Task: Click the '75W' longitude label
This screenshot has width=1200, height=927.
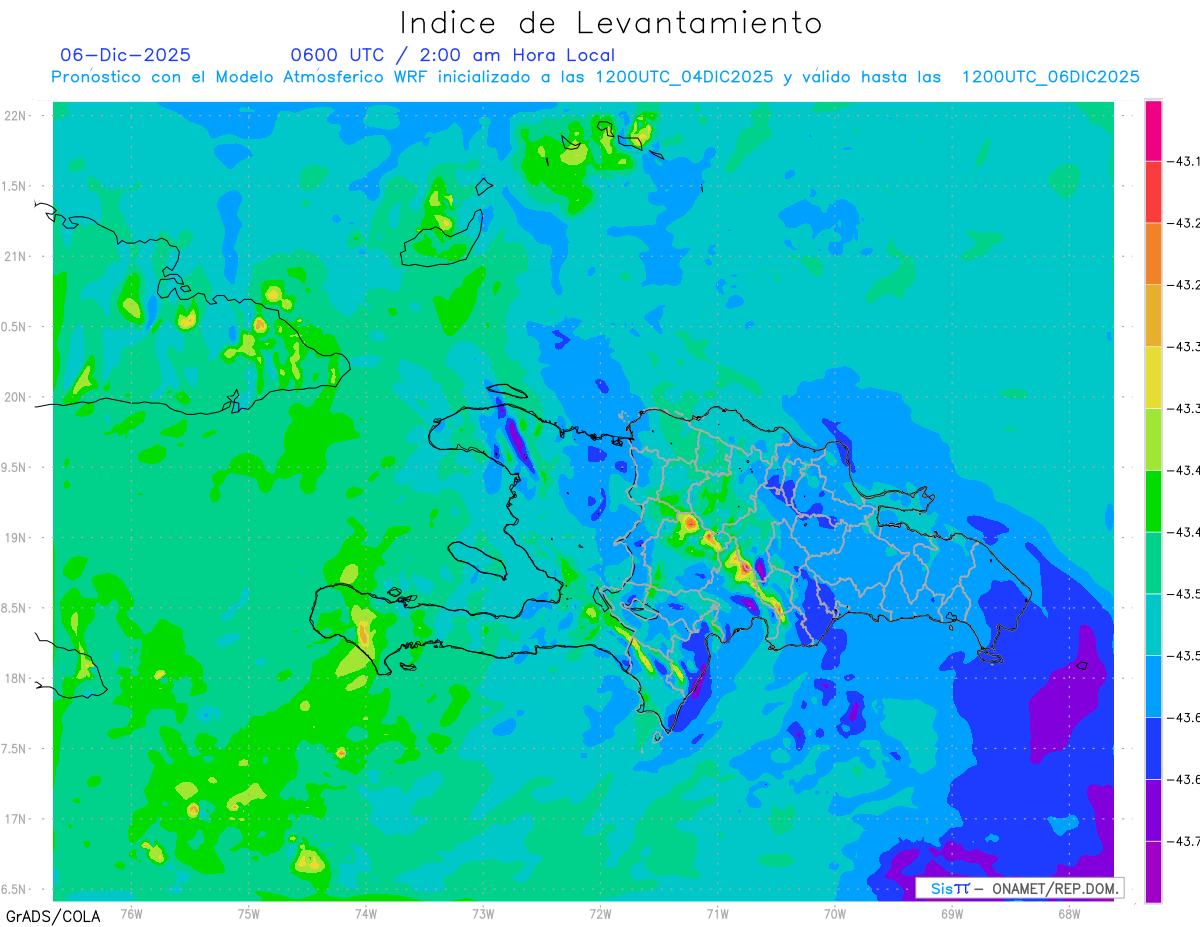Action: pyautogui.click(x=248, y=913)
